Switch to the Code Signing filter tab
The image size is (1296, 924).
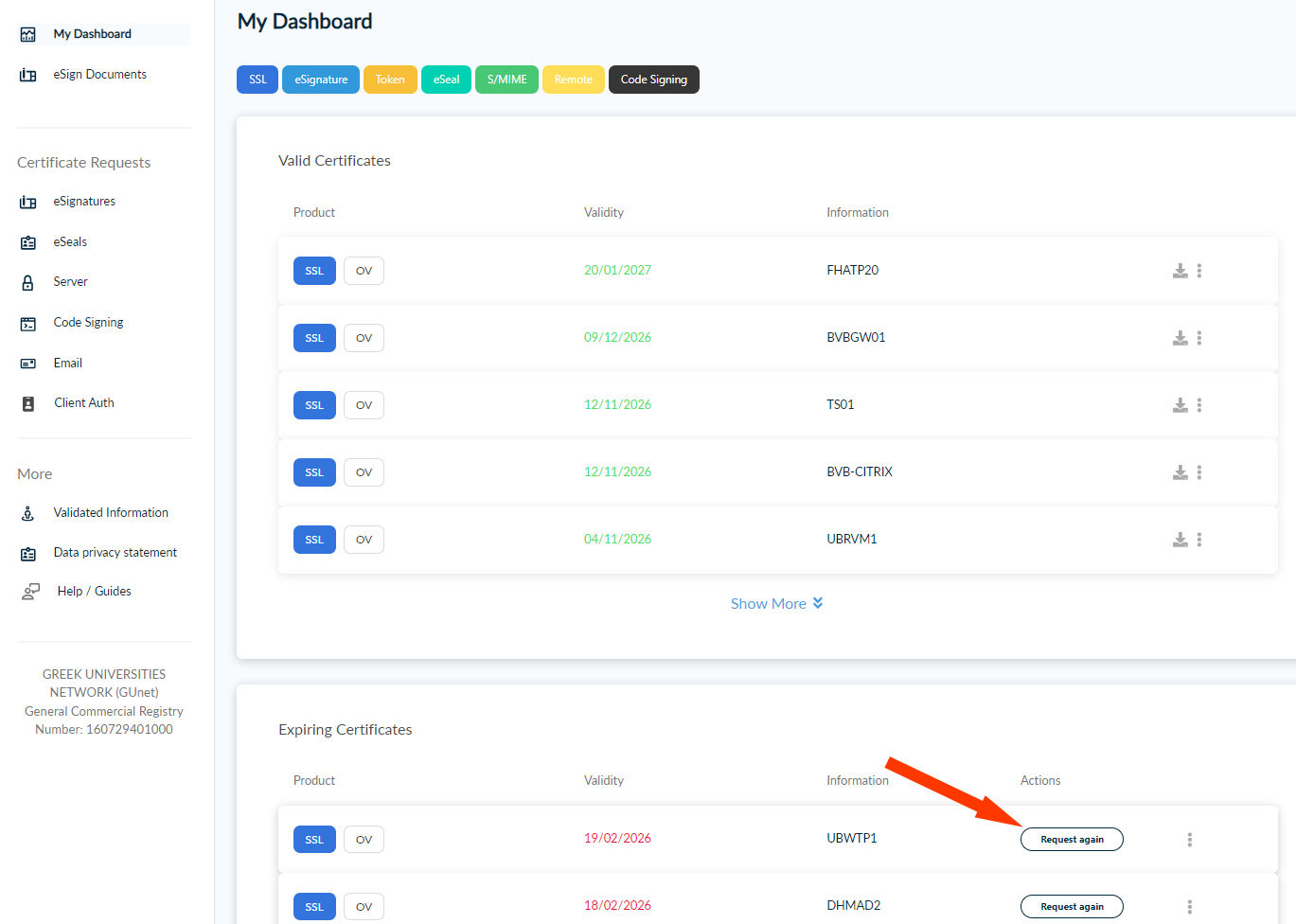(653, 80)
